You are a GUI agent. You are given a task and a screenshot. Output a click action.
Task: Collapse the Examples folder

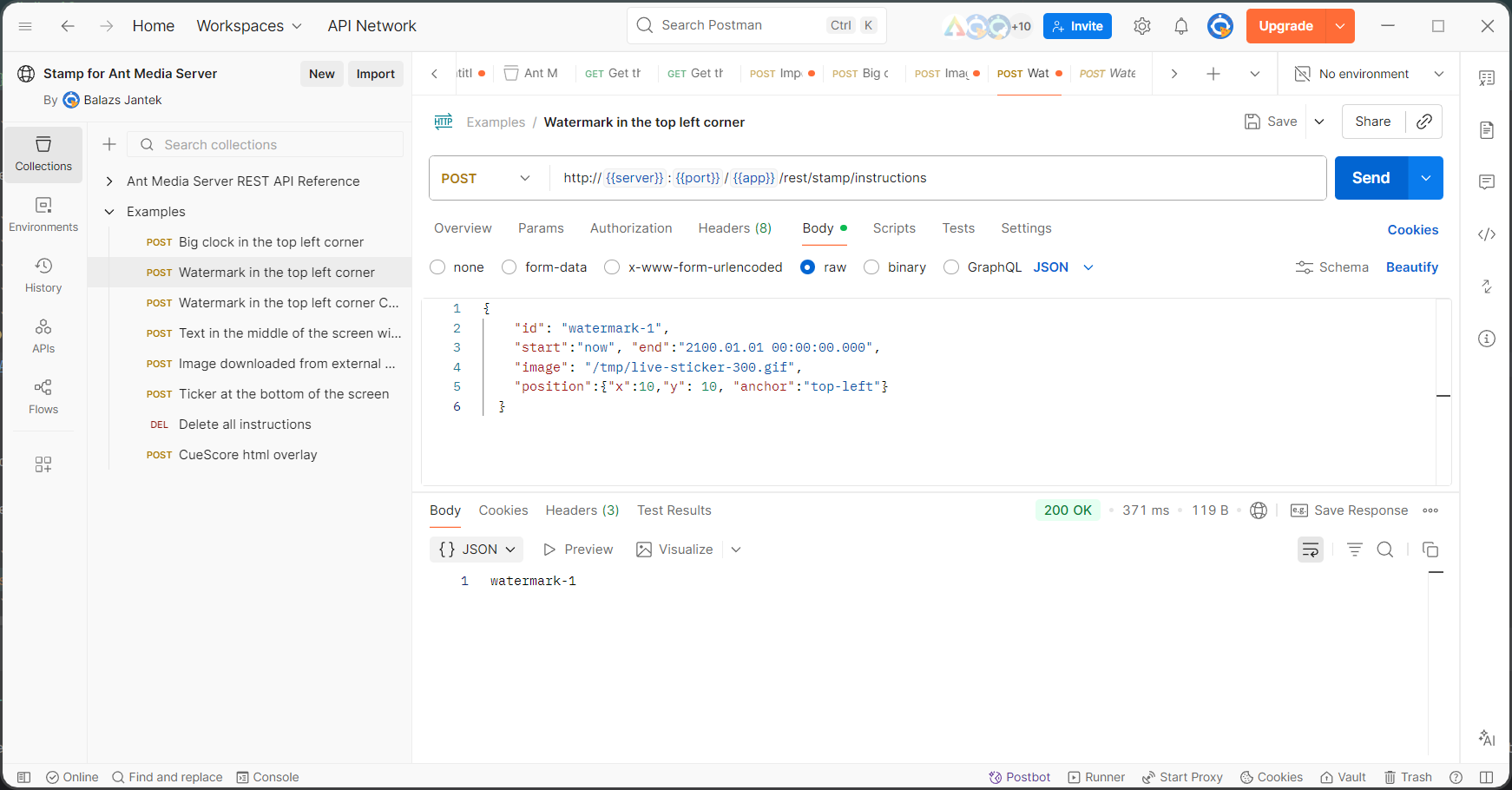point(109,212)
